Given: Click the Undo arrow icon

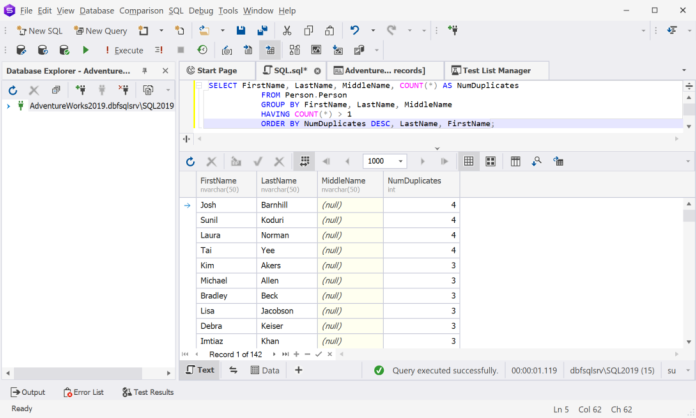Looking at the screenshot, I should click(x=355, y=31).
